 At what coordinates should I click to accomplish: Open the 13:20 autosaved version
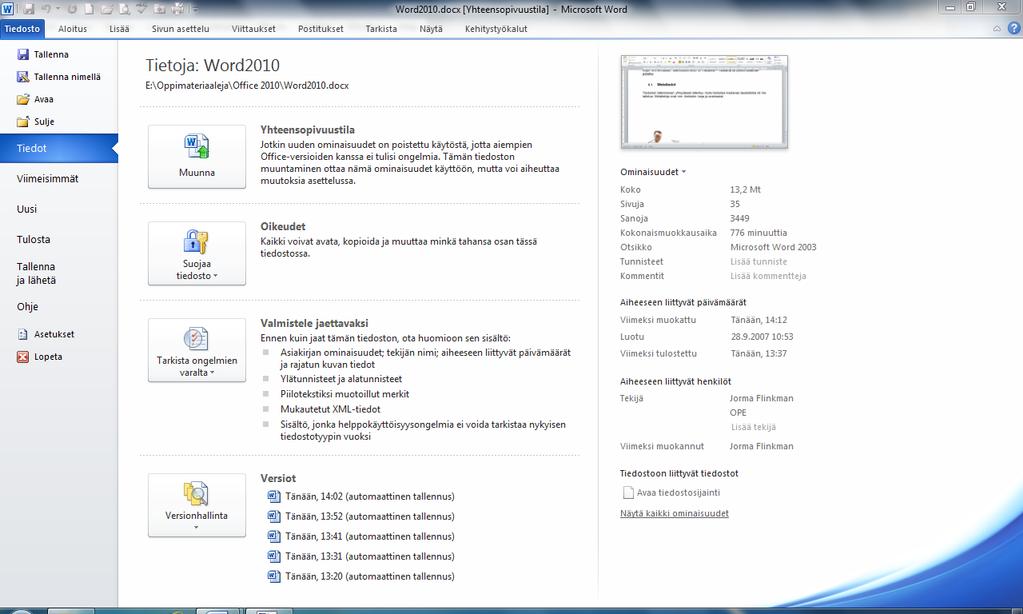(x=361, y=577)
